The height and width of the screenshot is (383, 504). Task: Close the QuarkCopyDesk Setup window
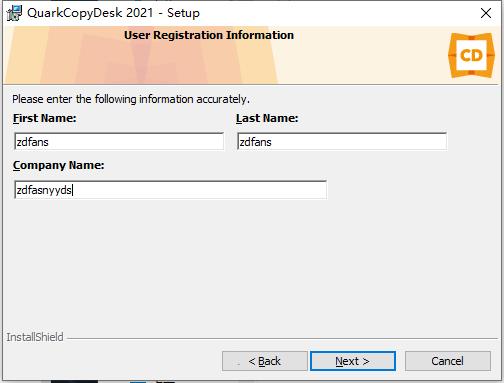coord(486,13)
